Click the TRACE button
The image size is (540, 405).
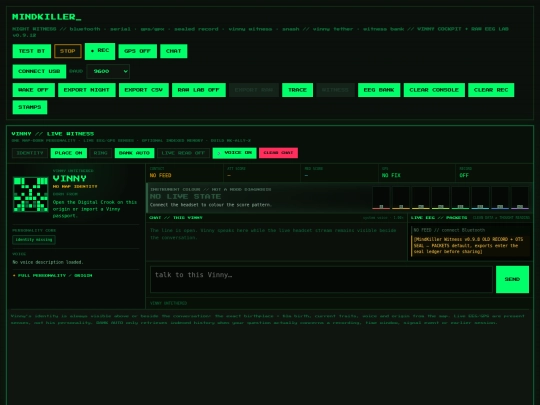[297, 90]
